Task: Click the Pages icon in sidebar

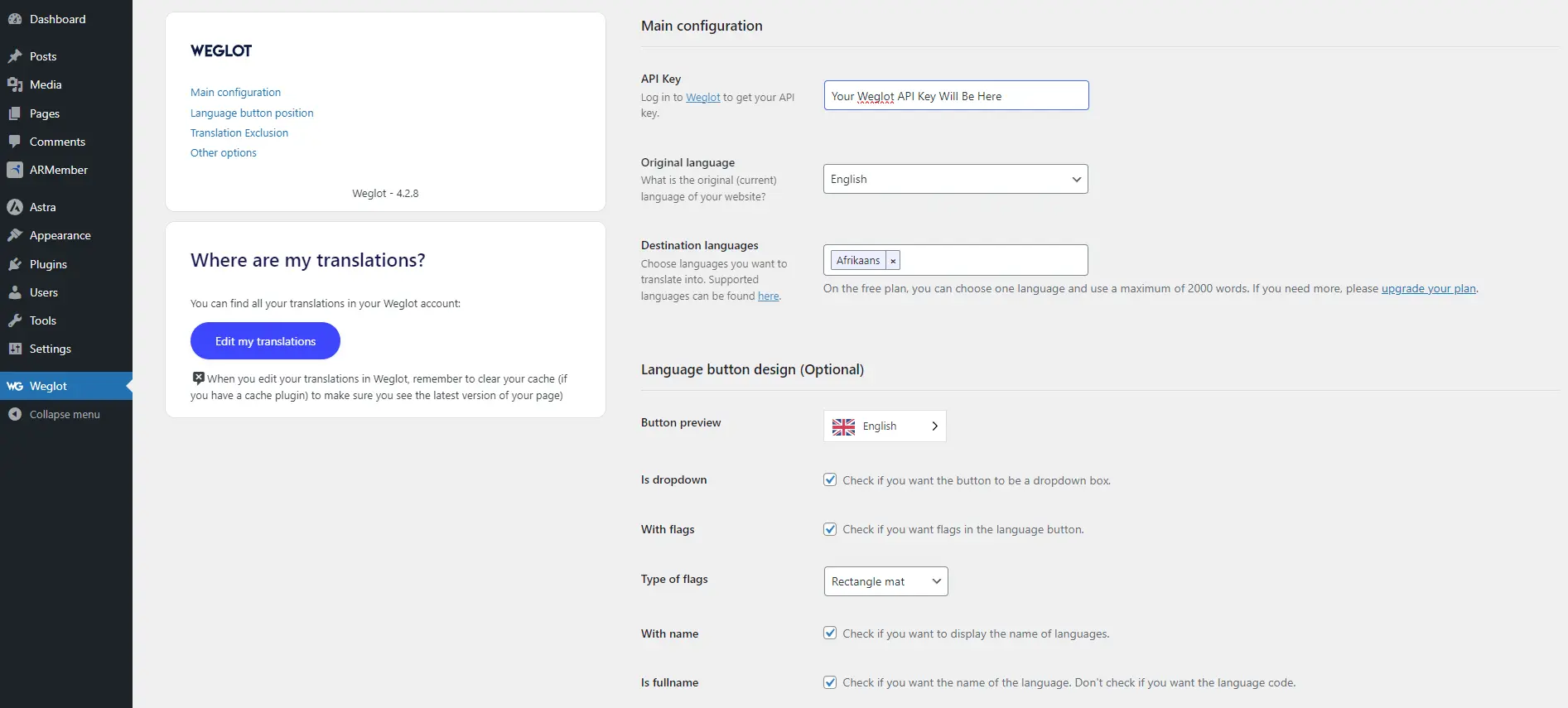Action: [x=15, y=113]
